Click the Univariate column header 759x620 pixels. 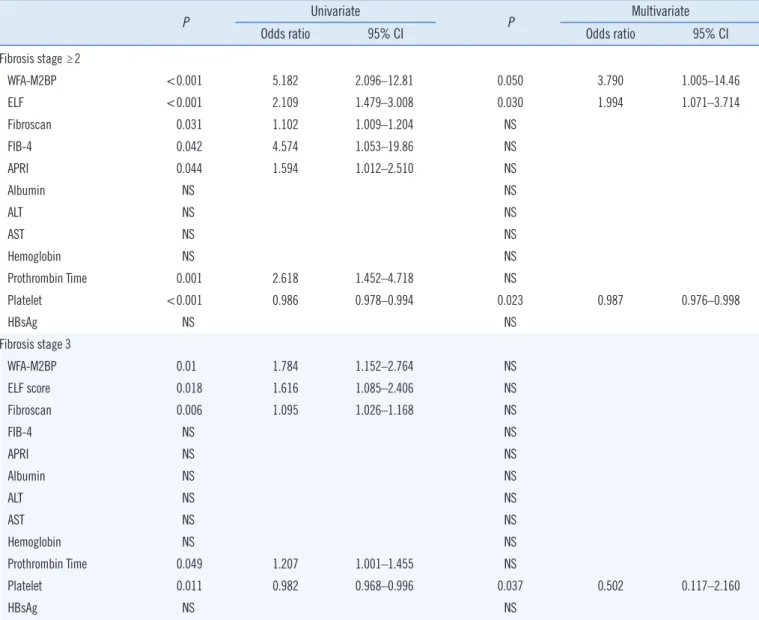[x=335, y=11]
